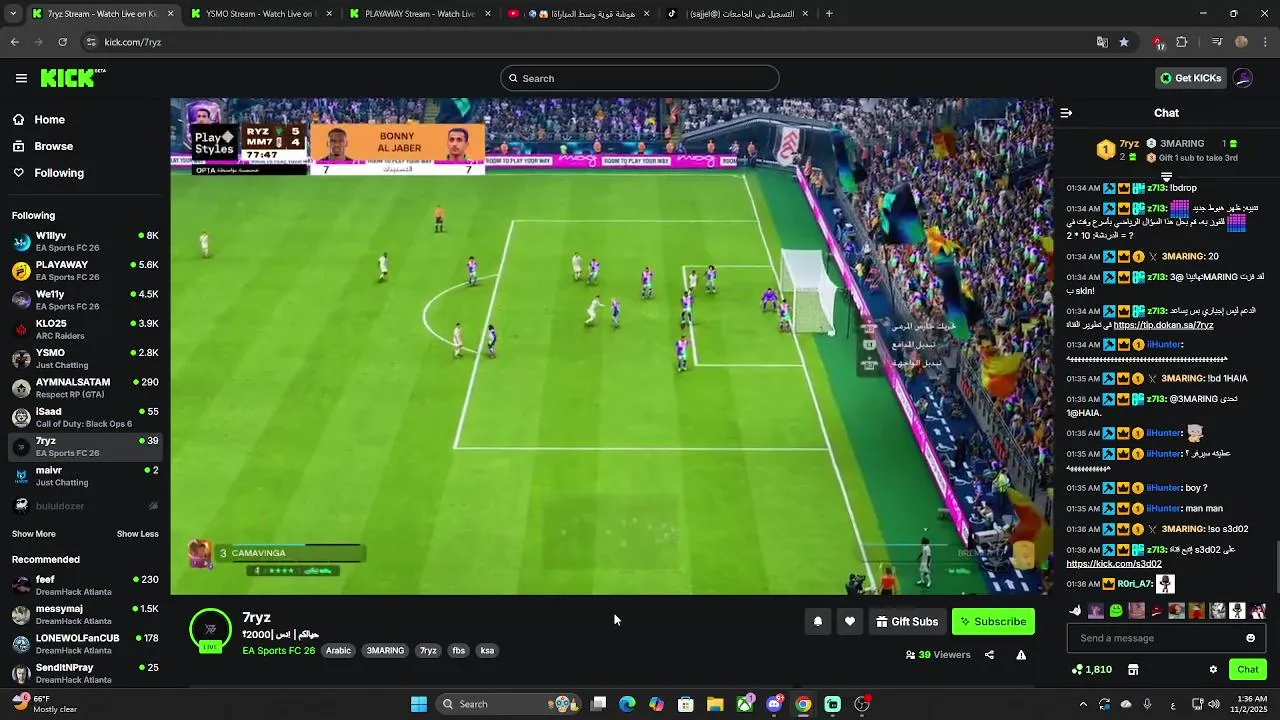1280x720 pixels.
Task: Open the emoji picker in chat input
Action: pyautogui.click(x=1250, y=638)
